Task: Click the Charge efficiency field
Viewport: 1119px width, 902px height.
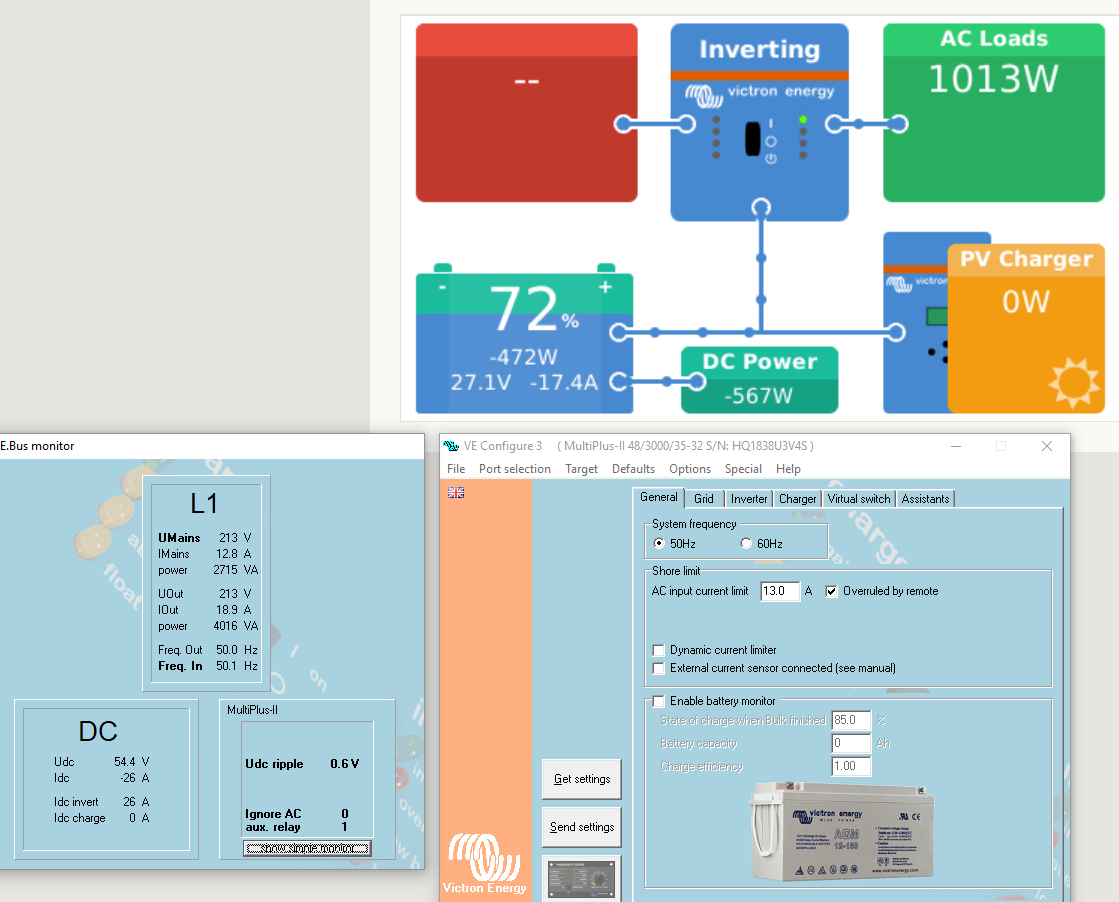Action: point(851,766)
